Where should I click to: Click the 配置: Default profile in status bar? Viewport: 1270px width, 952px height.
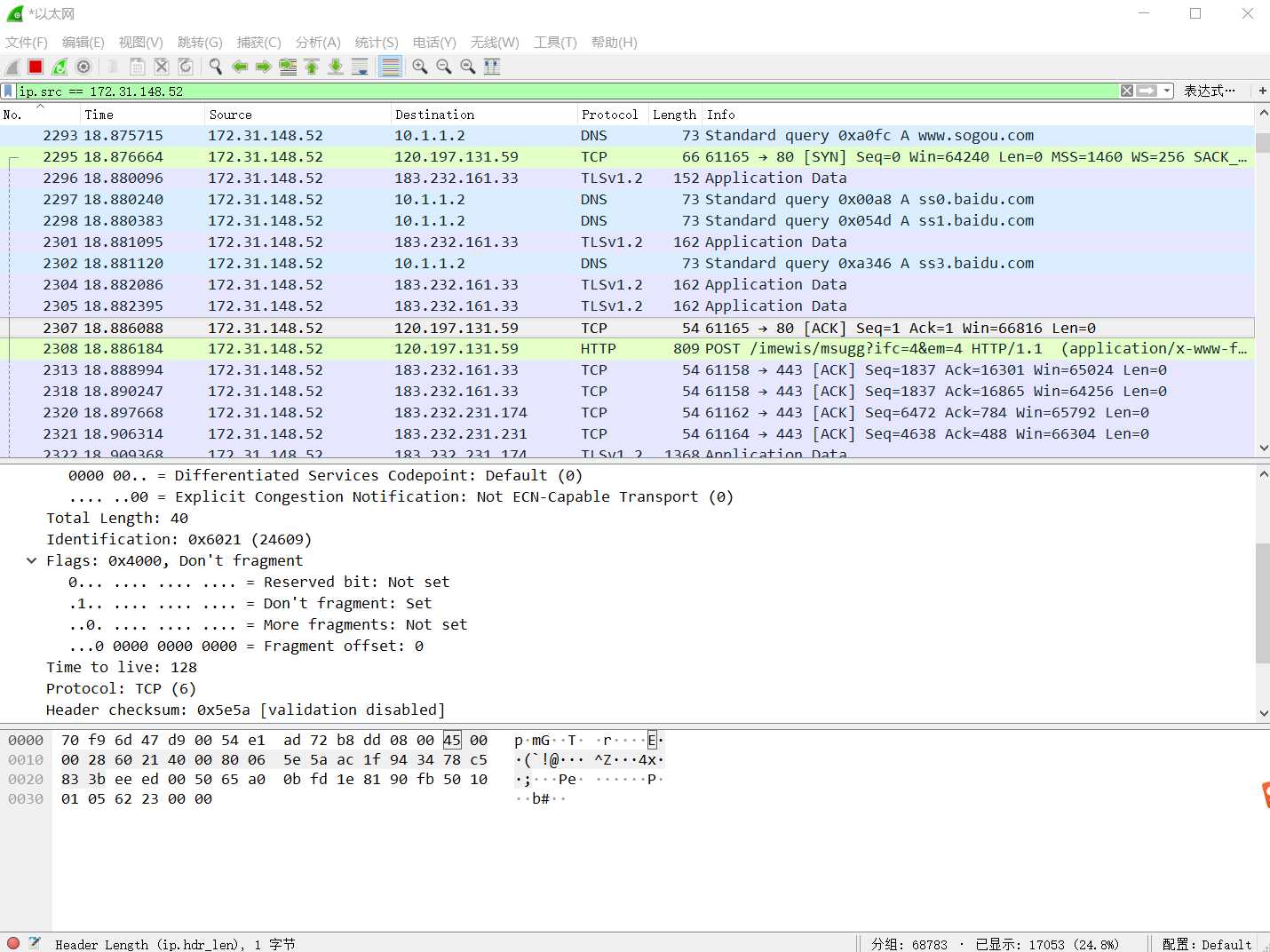1207,944
